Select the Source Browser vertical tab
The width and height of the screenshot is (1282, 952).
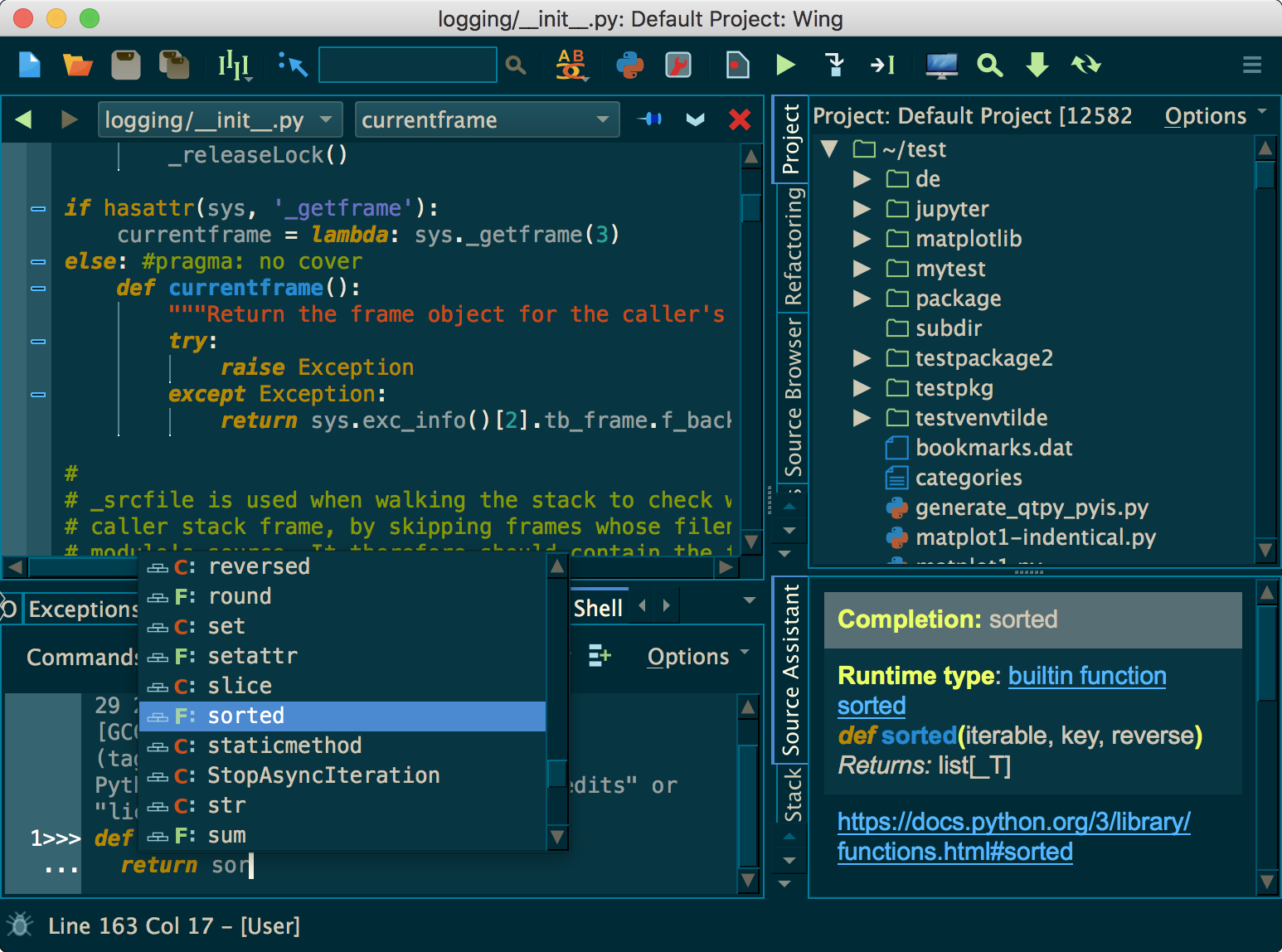pyautogui.click(x=793, y=397)
